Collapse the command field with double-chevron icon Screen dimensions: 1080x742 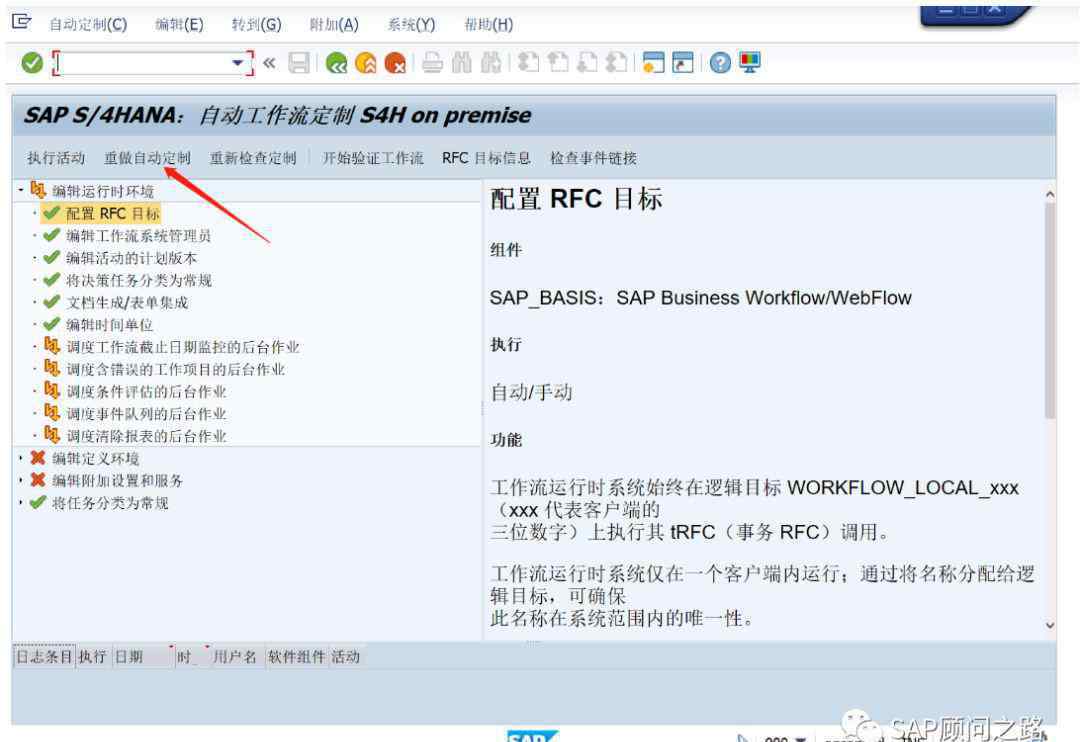tap(269, 63)
